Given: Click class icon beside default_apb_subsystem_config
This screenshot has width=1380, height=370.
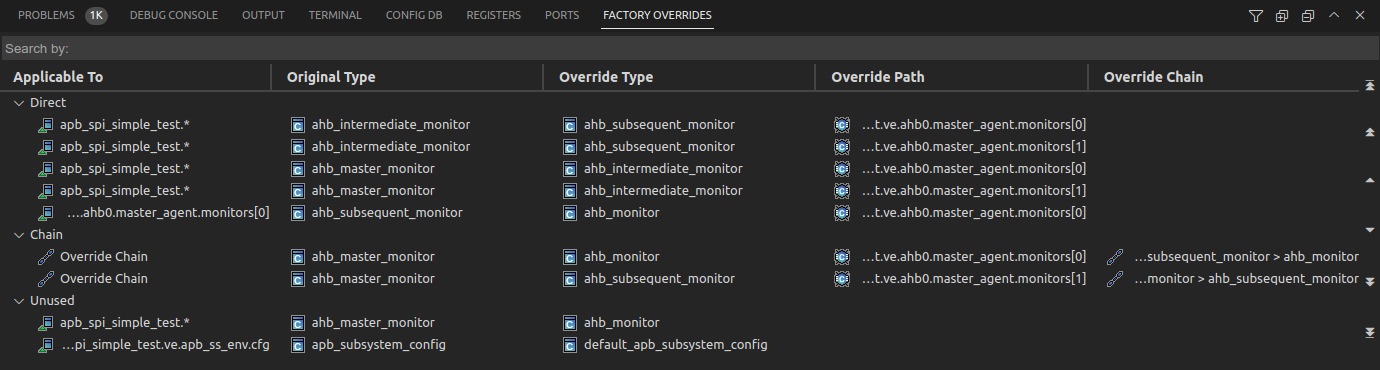Looking at the screenshot, I should pyautogui.click(x=569, y=345).
